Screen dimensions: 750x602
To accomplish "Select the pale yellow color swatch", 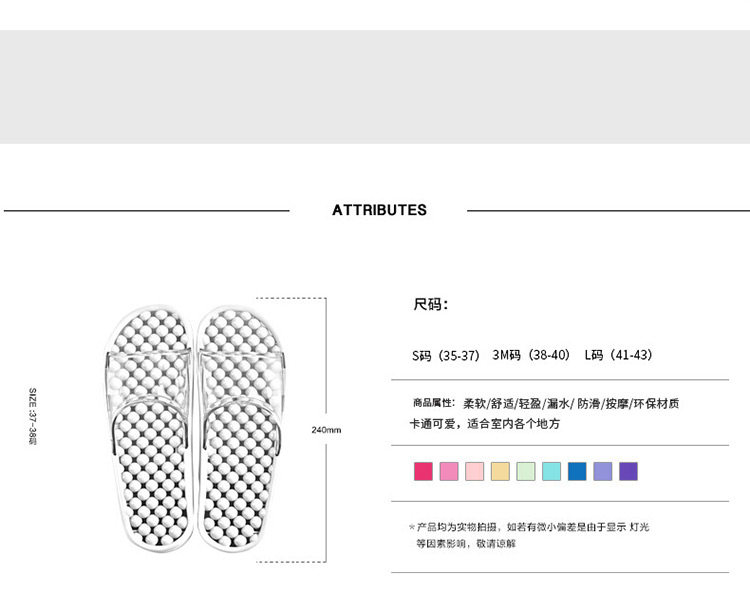I will click(x=500, y=471).
